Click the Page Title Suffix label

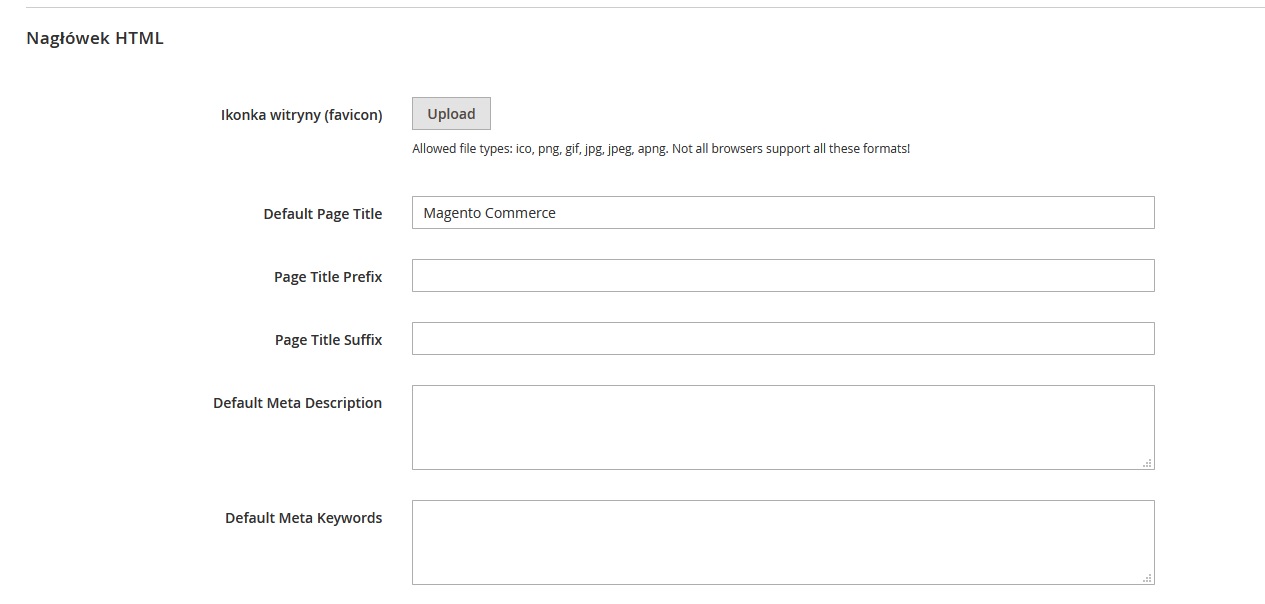328,340
